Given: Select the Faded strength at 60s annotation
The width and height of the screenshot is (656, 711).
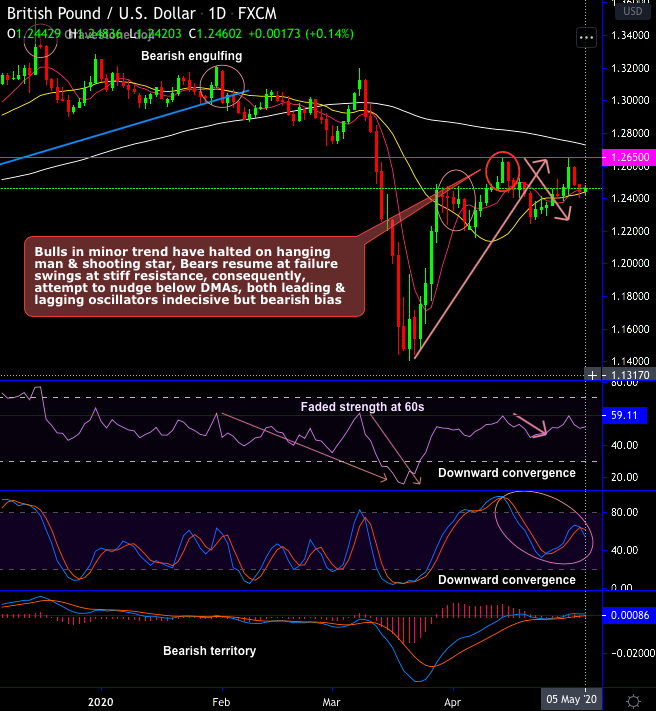Looking at the screenshot, I should tap(362, 407).
